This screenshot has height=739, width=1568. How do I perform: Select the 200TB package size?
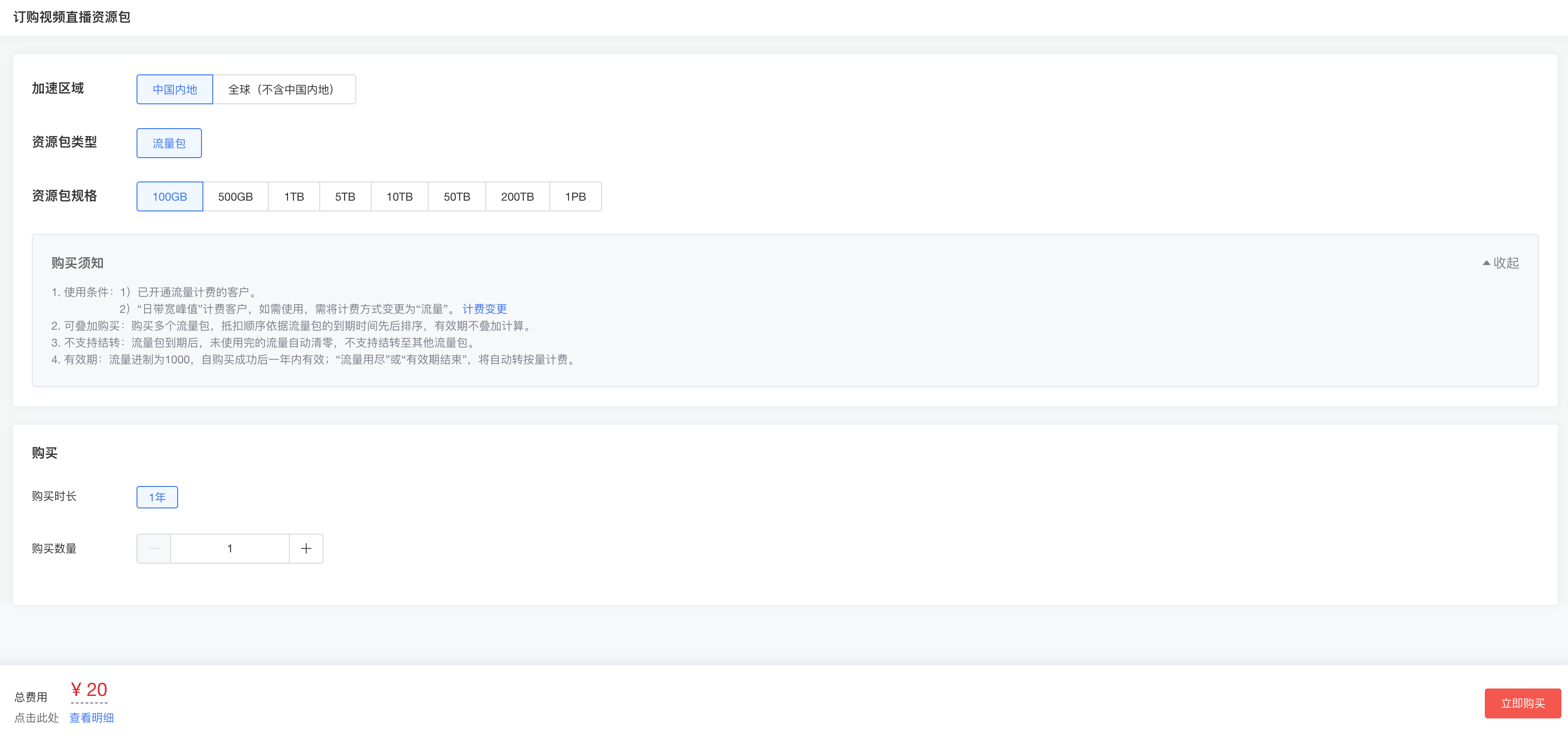517,196
